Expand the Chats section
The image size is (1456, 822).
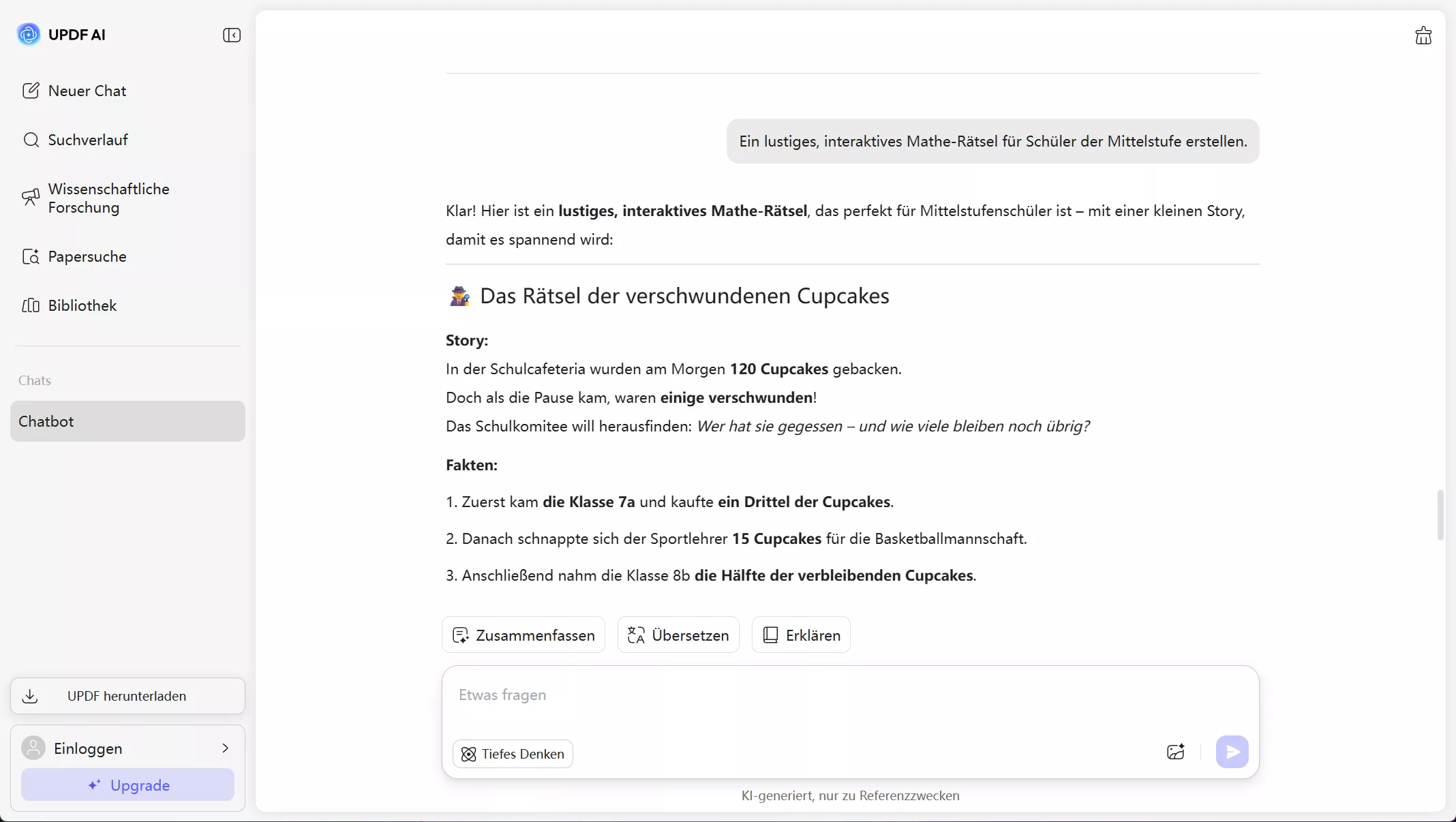[35, 380]
